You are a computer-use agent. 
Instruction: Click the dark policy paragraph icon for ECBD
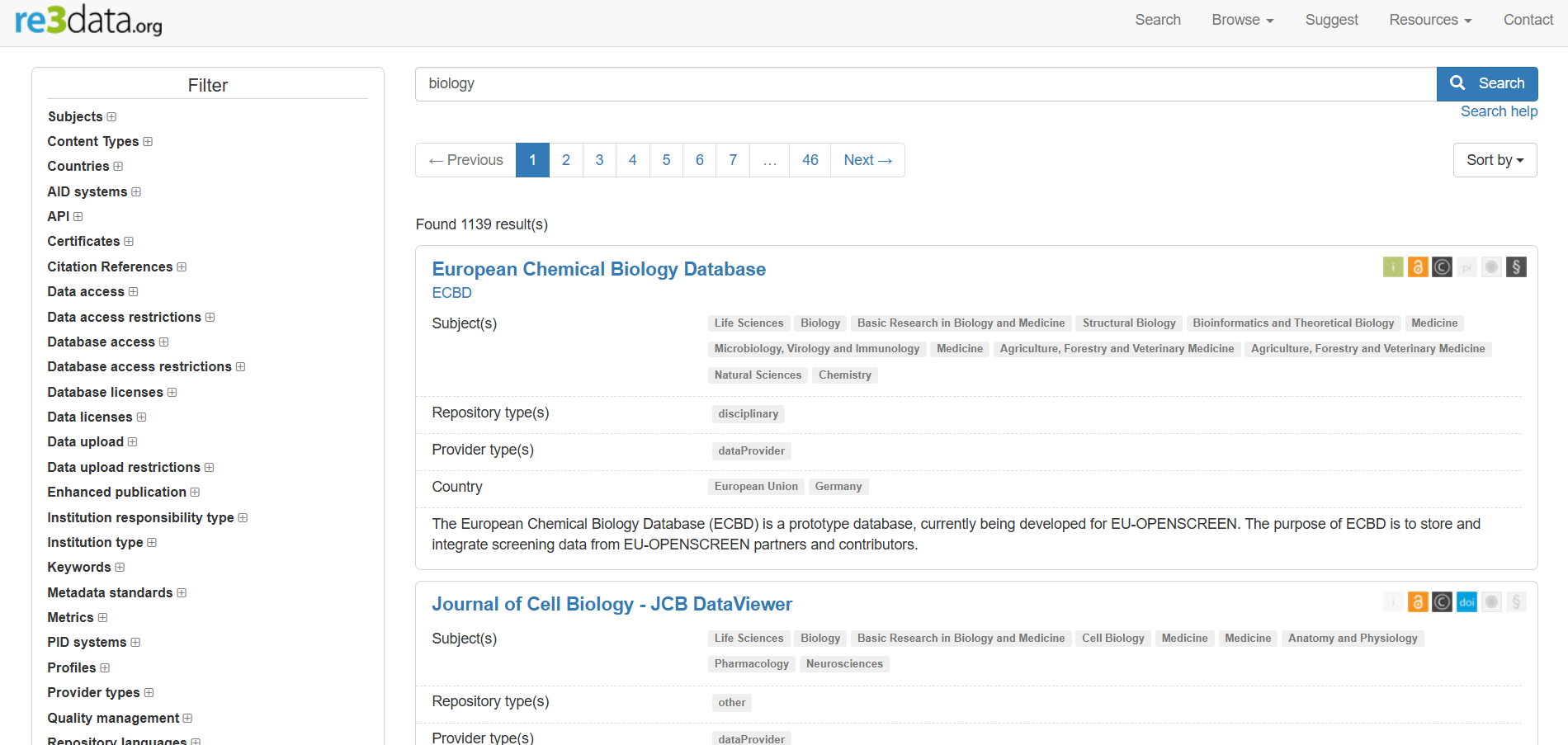click(1516, 267)
